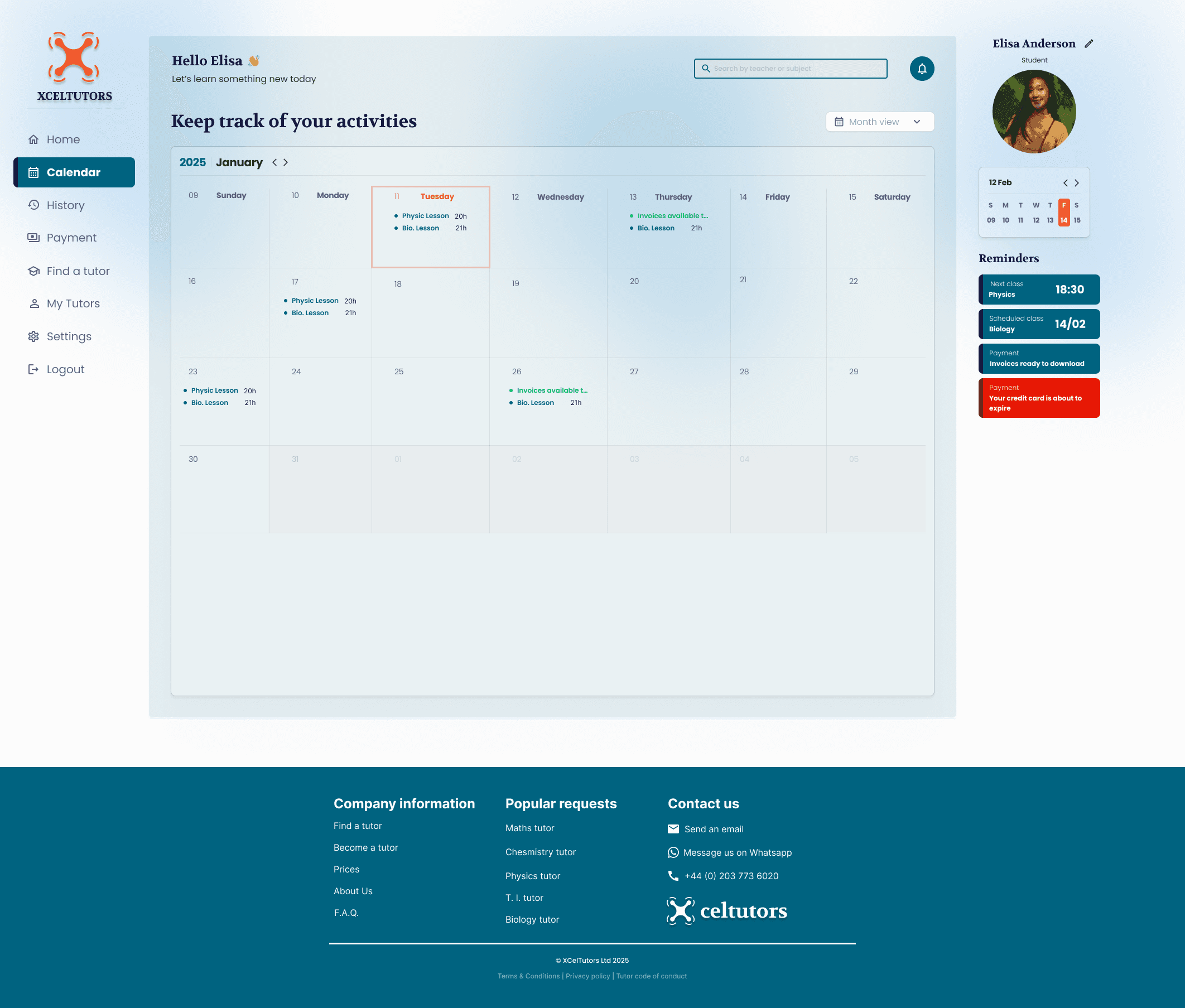Click the notification bell icon
Screen dimensions: 1185x1008
coord(922,69)
